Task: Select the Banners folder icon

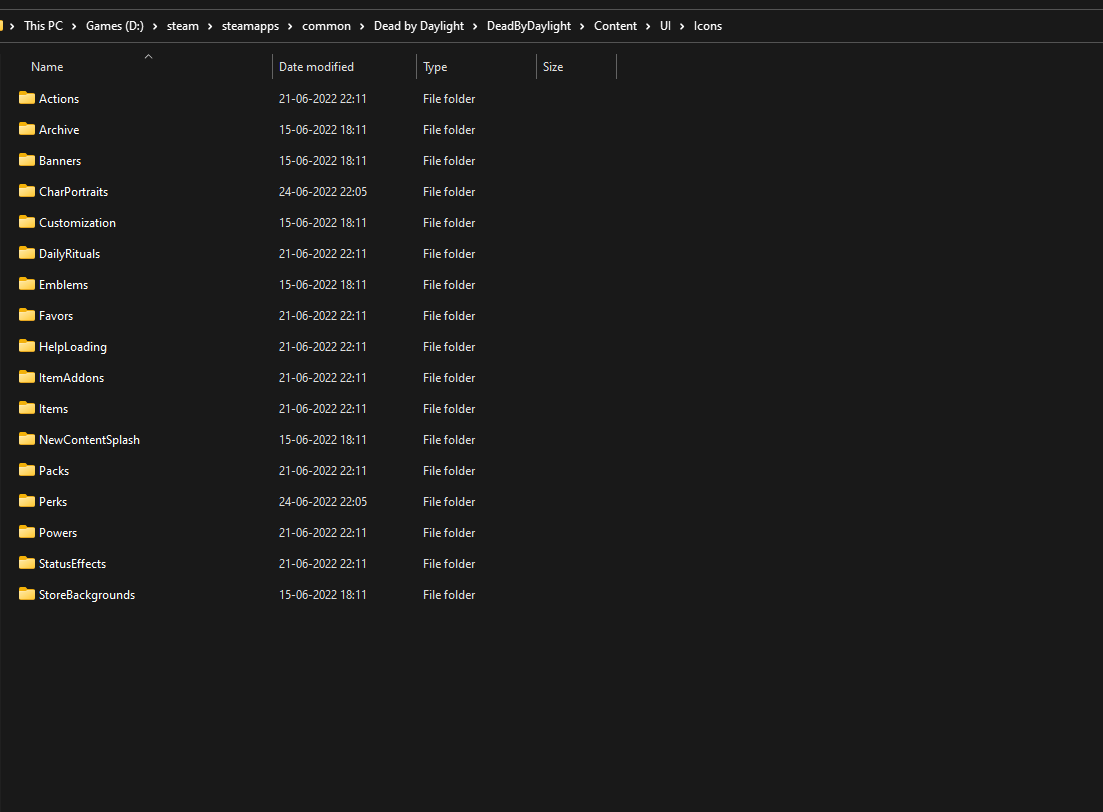Action: coord(27,160)
